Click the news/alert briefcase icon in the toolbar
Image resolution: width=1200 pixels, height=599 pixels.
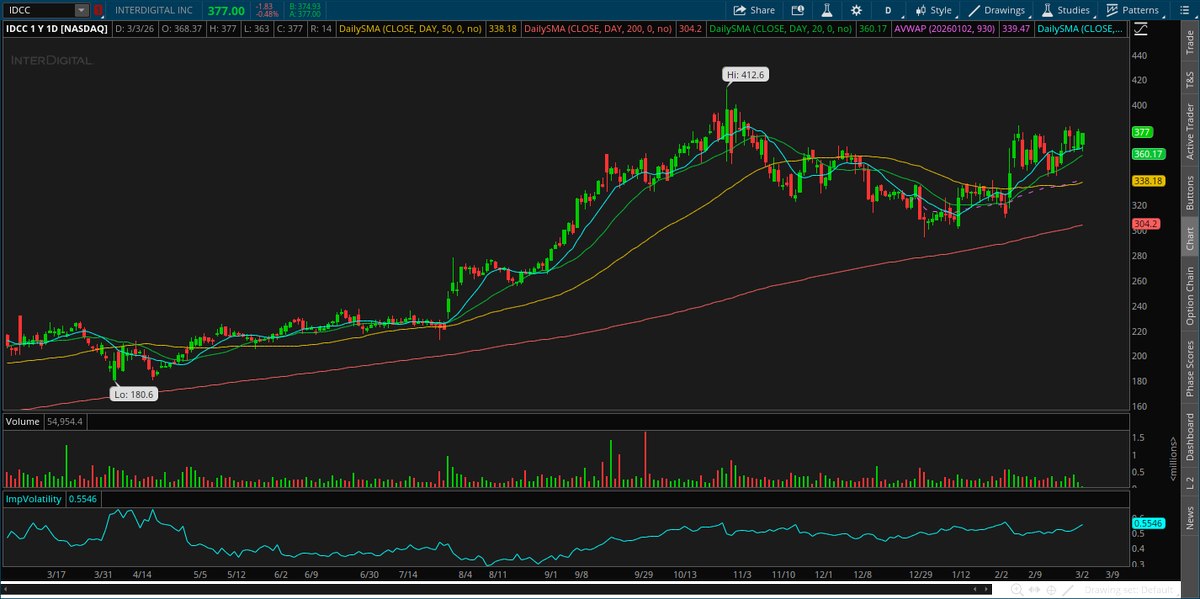tap(798, 10)
